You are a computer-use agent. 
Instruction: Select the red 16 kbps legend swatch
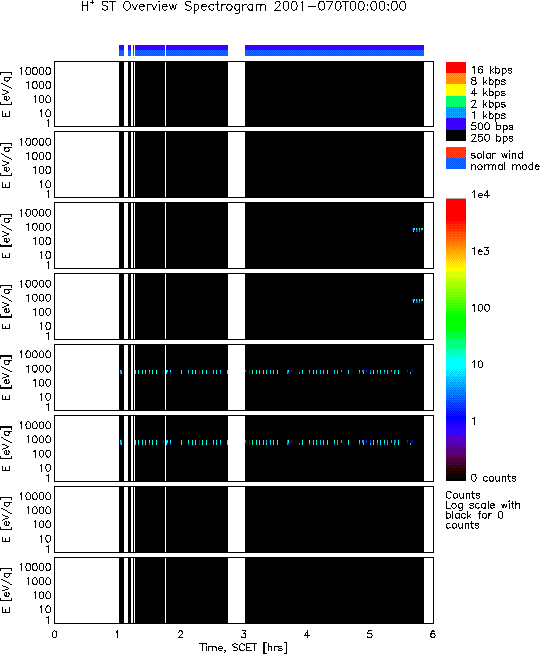coord(456,68)
